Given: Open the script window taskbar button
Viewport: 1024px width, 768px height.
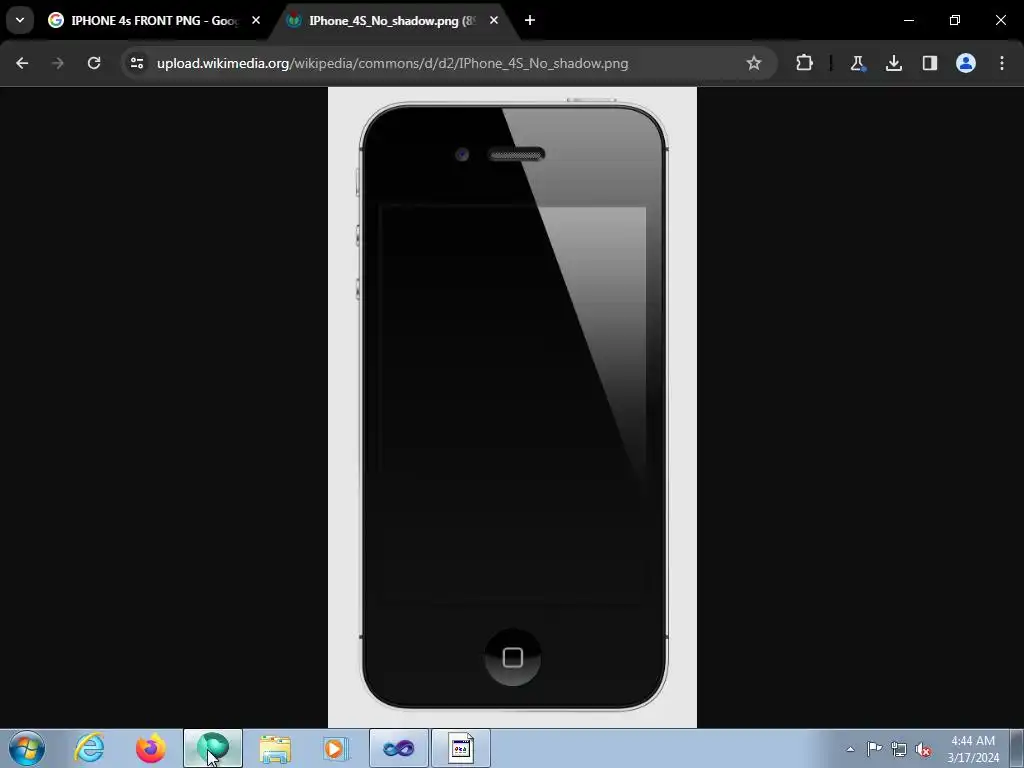Looking at the screenshot, I should pyautogui.click(x=460, y=748).
